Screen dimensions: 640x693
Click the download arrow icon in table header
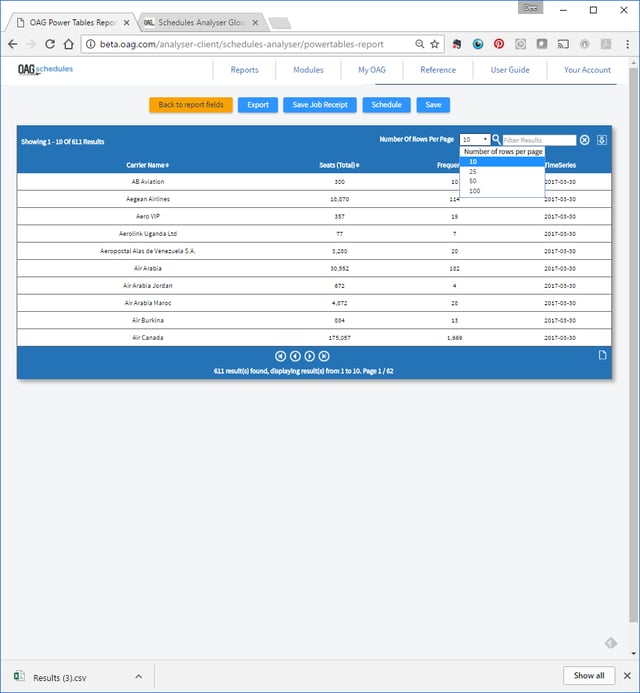tap(602, 140)
